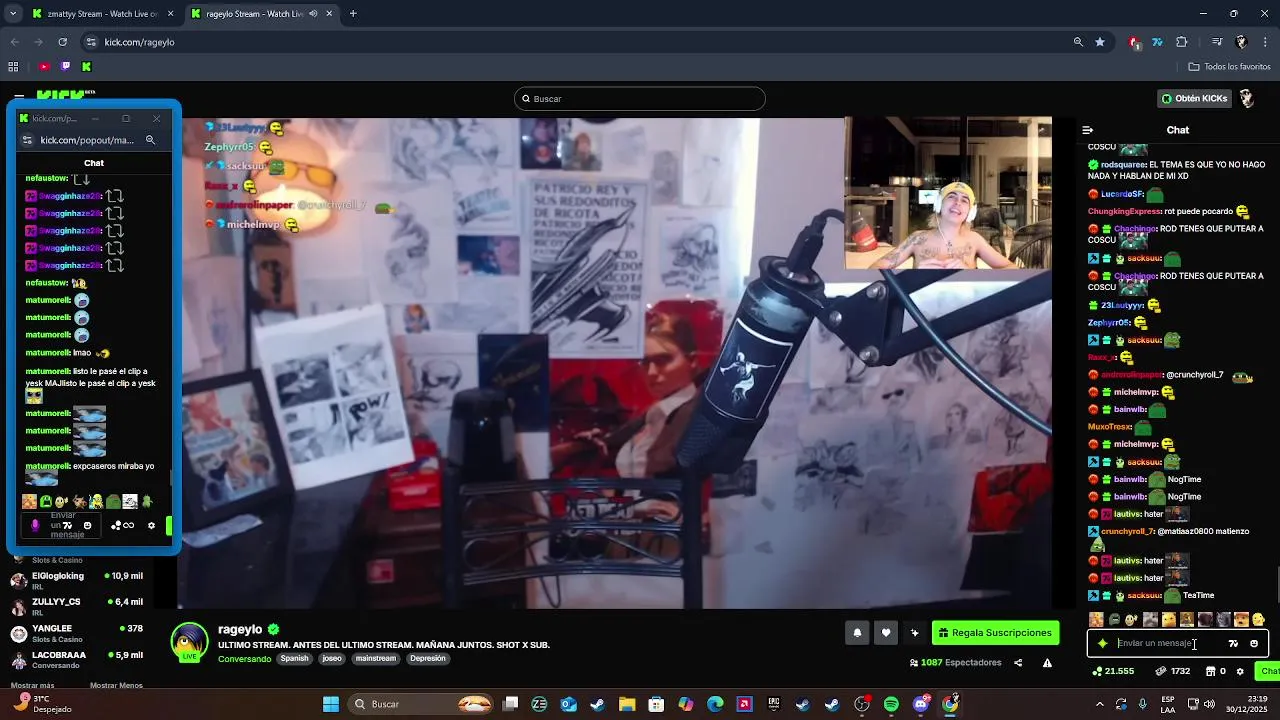Click the 1732 ticket counter
1280x720 pixels.
click(x=1172, y=671)
